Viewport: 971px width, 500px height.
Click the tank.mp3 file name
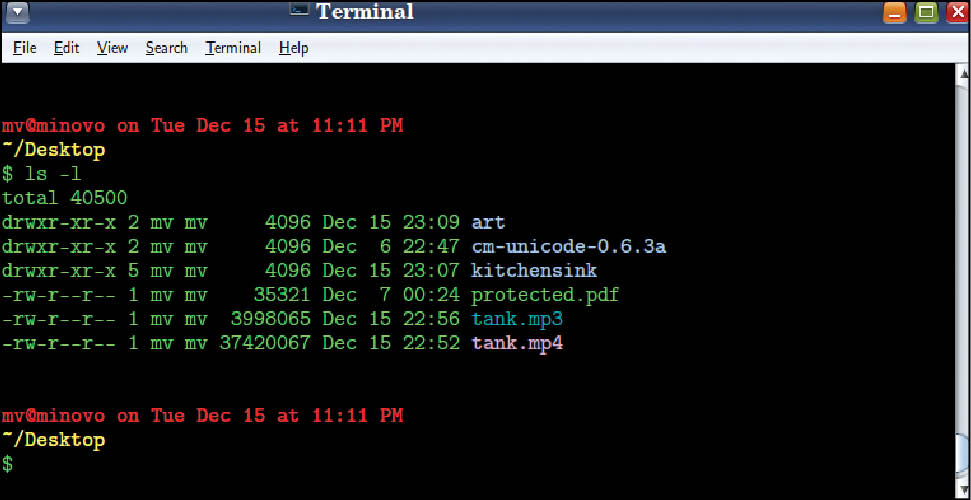517,319
